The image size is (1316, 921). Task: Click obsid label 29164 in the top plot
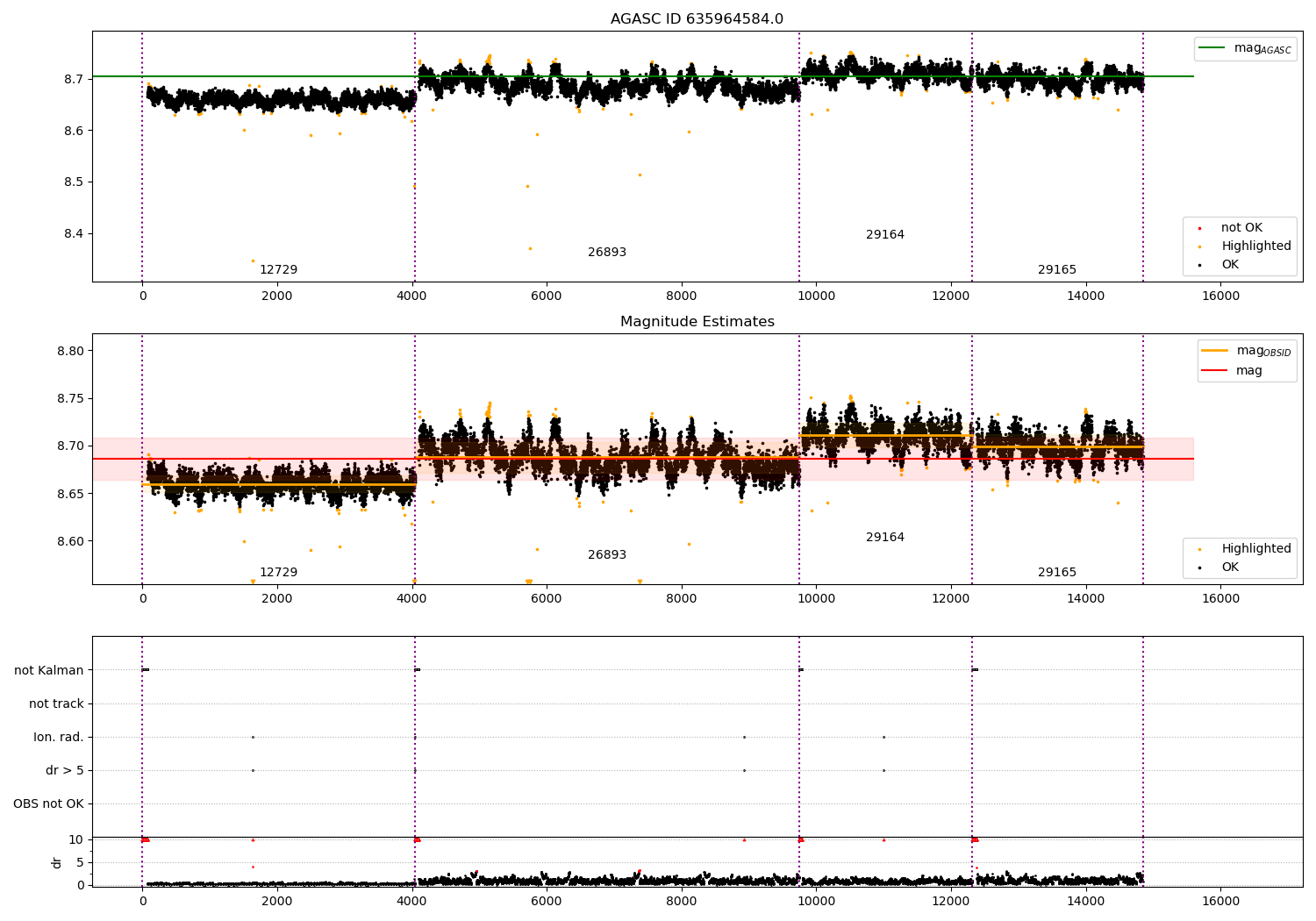[x=885, y=235]
